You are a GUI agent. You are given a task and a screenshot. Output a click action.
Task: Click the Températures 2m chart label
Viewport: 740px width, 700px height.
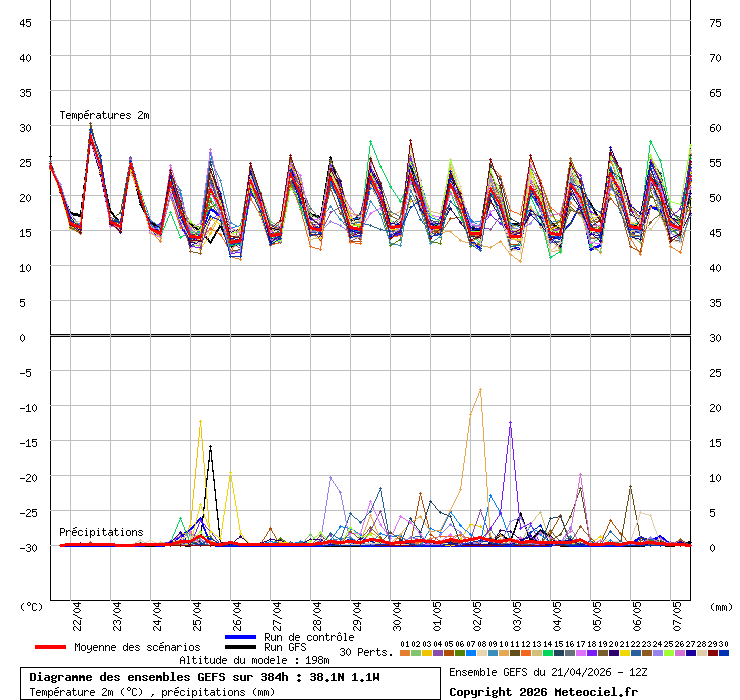pos(104,115)
